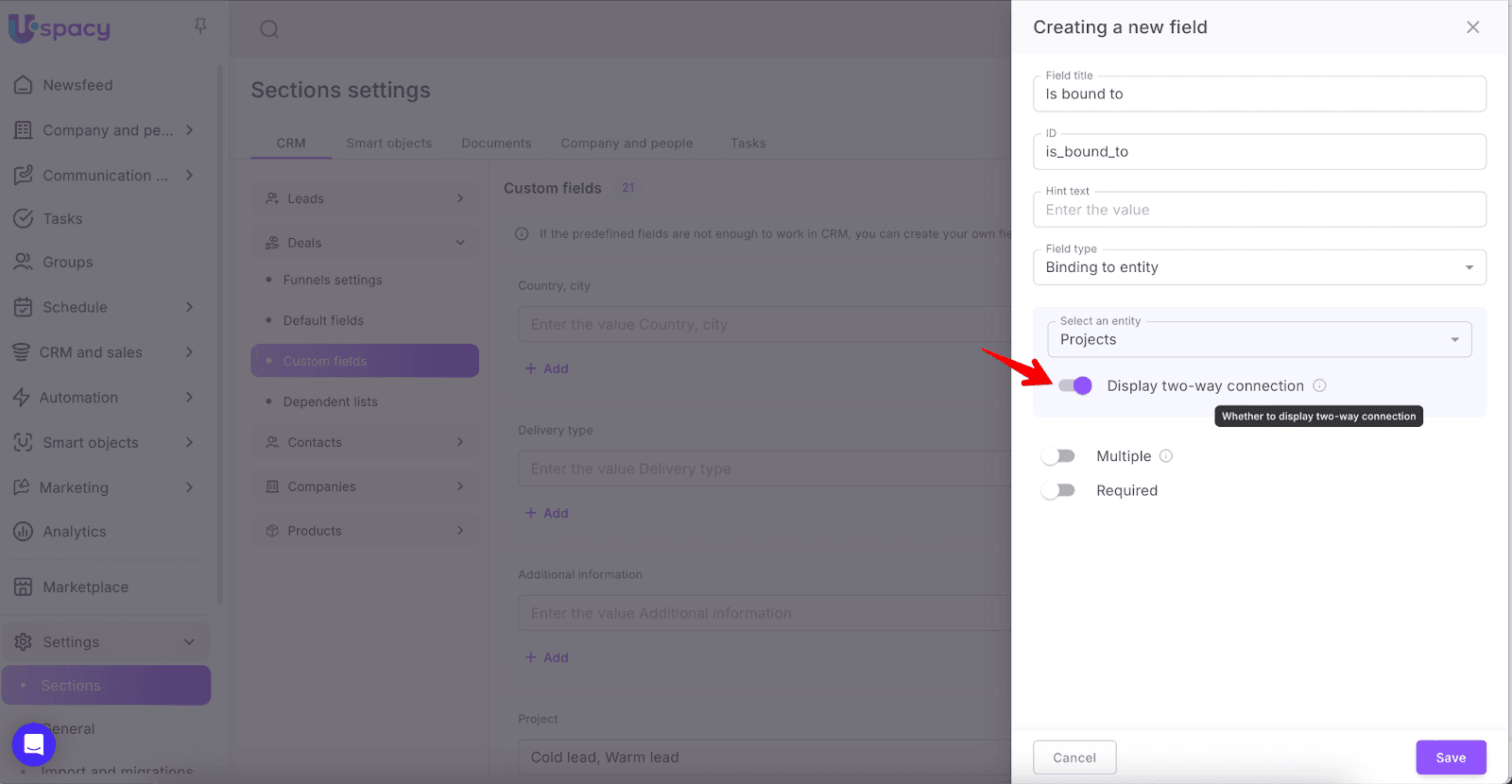This screenshot has width=1512, height=784.
Task: Click the Cancel button
Action: pyautogui.click(x=1074, y=758)
